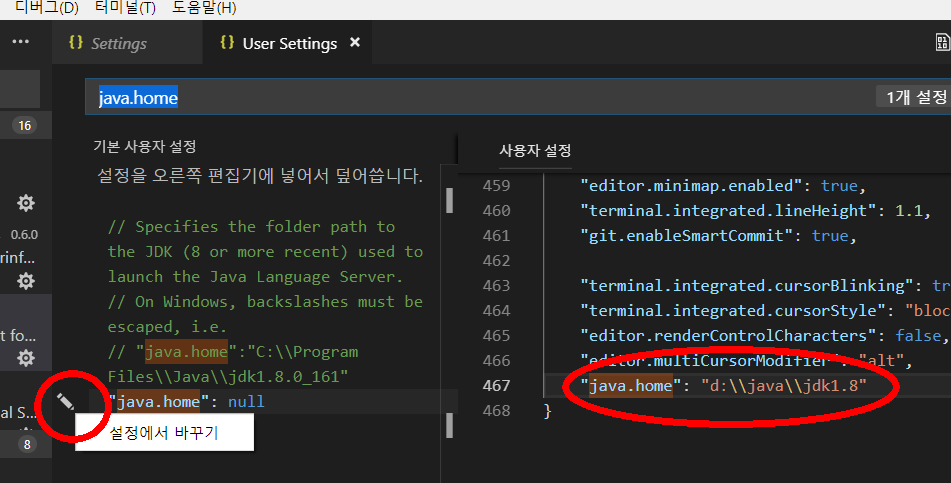
Task: Open the 도움말(H) menu
Action: (x=204, y=8)
